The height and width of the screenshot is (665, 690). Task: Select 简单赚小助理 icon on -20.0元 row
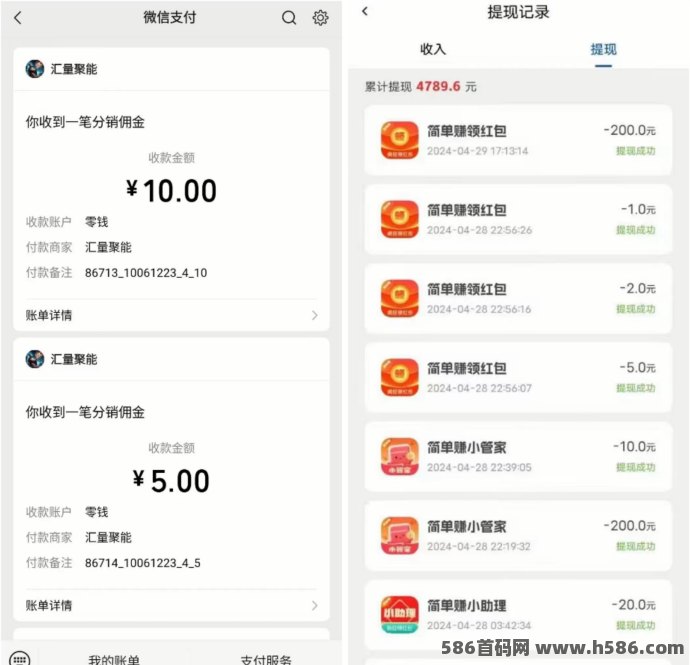click(x=400, y=615)
